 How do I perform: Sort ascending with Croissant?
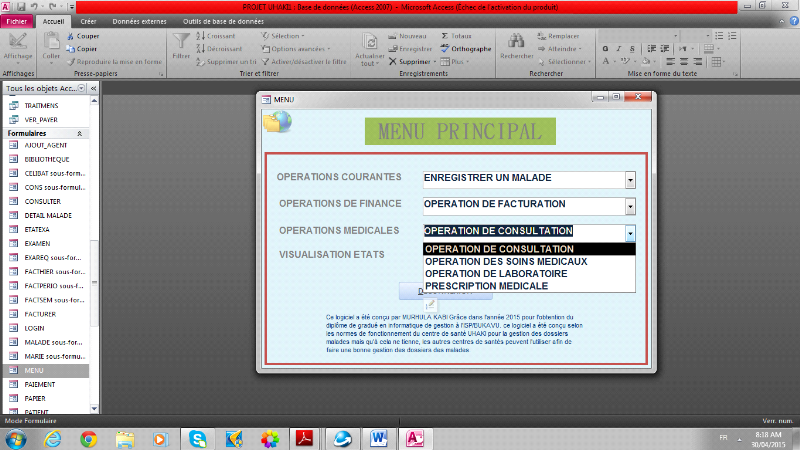tap(216, 36)
